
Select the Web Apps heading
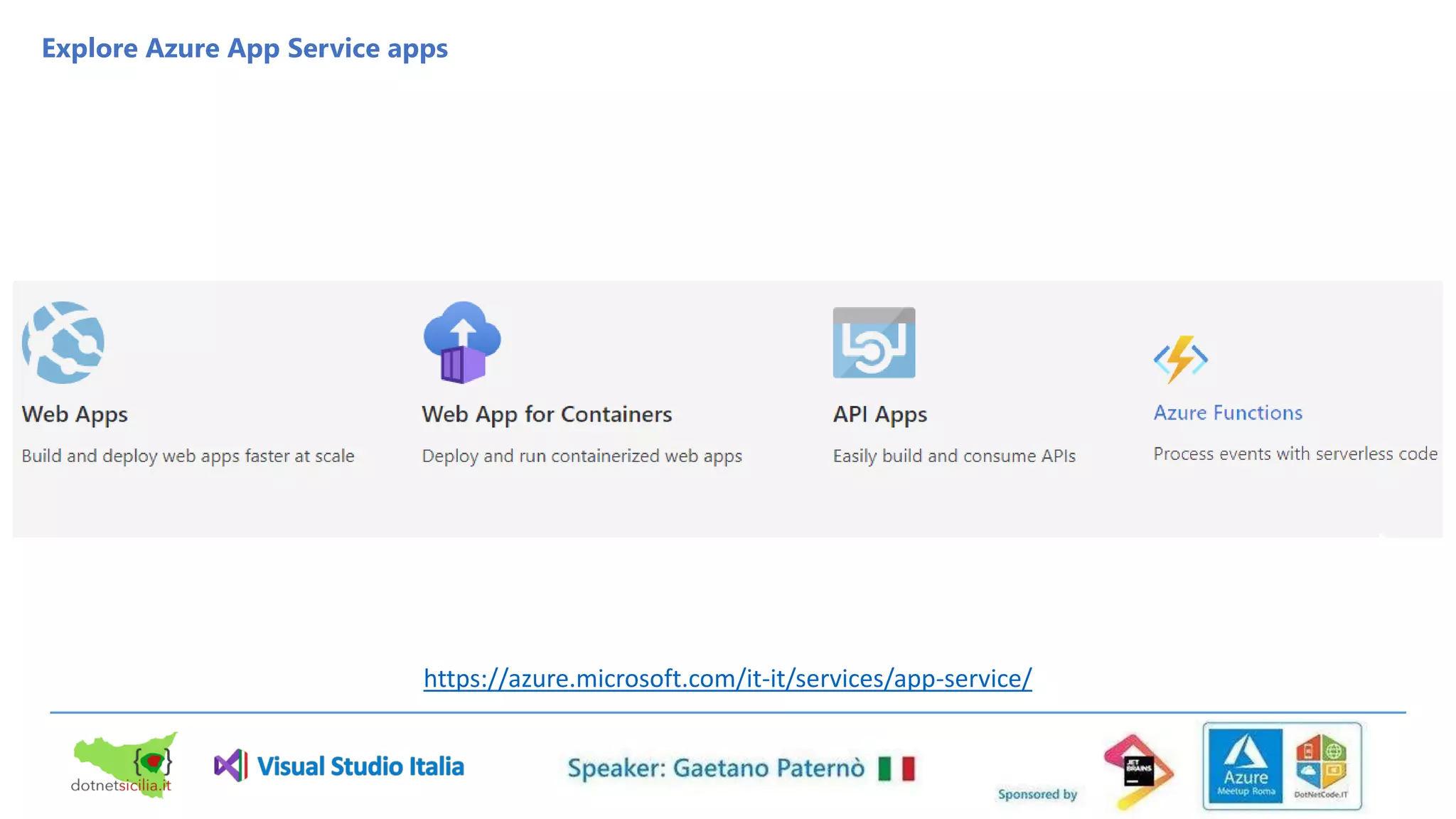[75, 414]
